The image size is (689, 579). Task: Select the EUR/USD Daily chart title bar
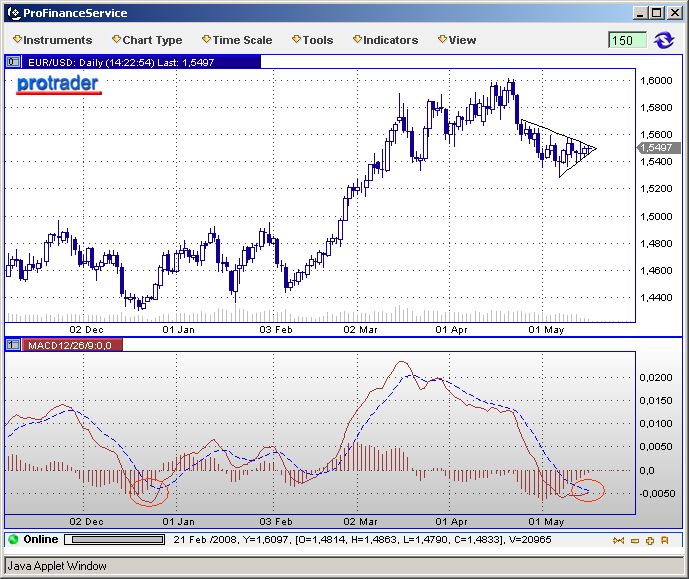click(x=141, y=62)
